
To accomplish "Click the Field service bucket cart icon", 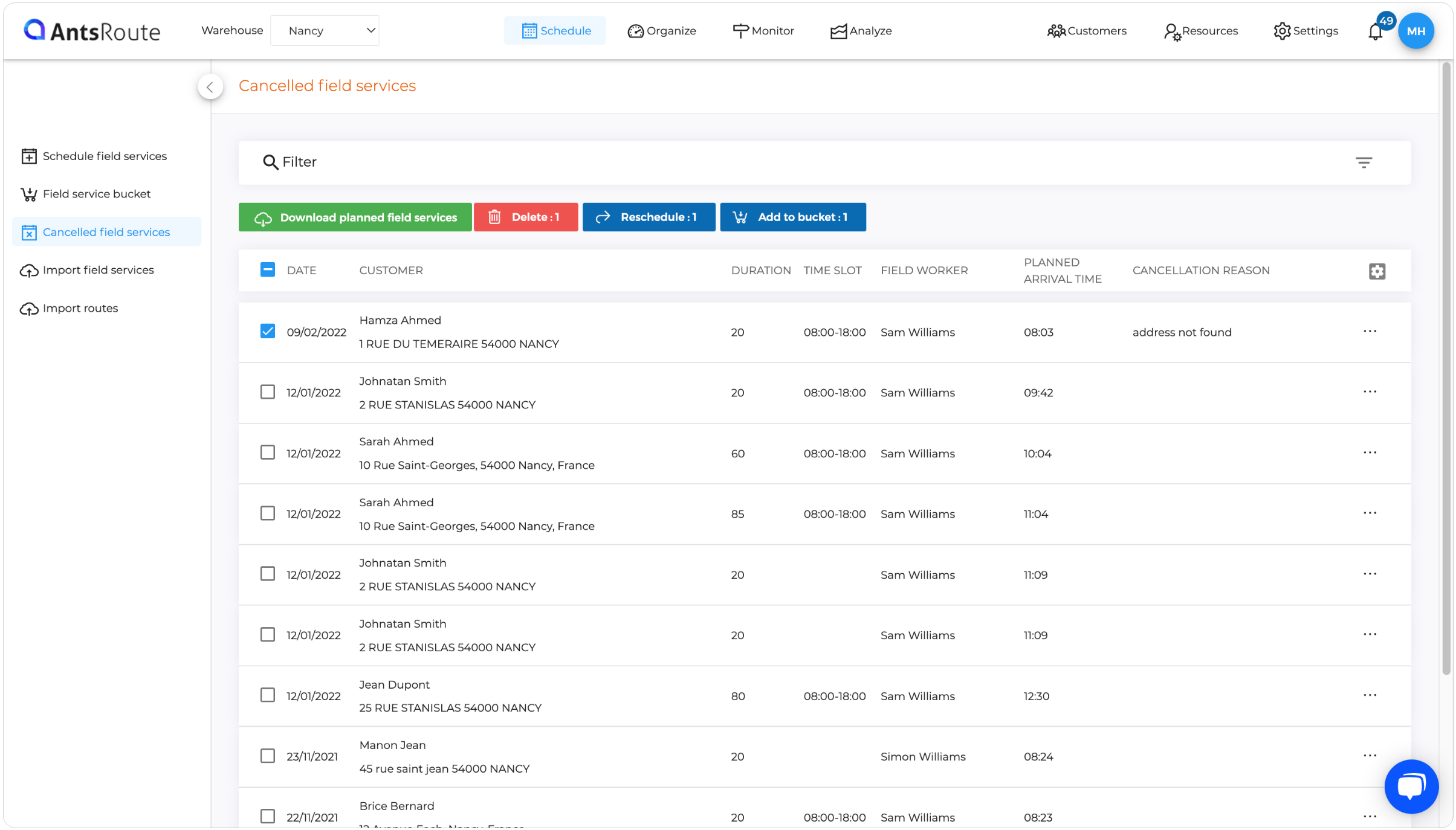I will click(x=29, y=194).
